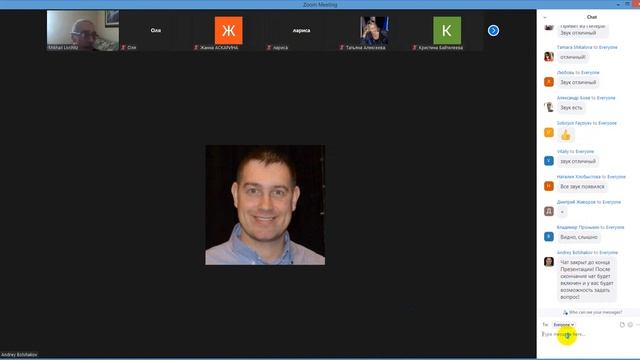The height and width of the screenshot is (360, 640).
Task: Select the лариса participant tile
Action: tap(301, 31)
